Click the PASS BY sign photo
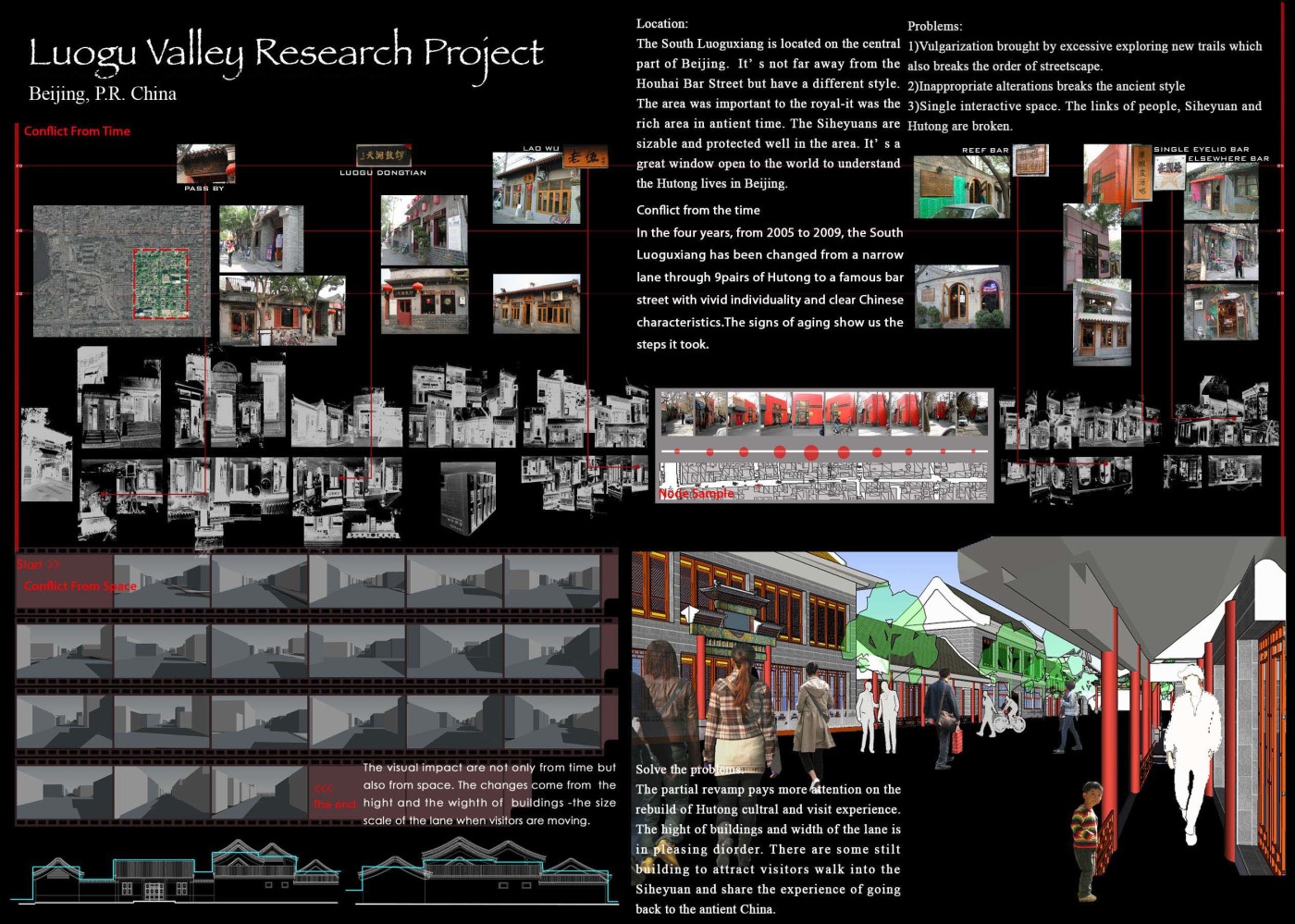Screen dimensions: 1295x924 (205, 164)
